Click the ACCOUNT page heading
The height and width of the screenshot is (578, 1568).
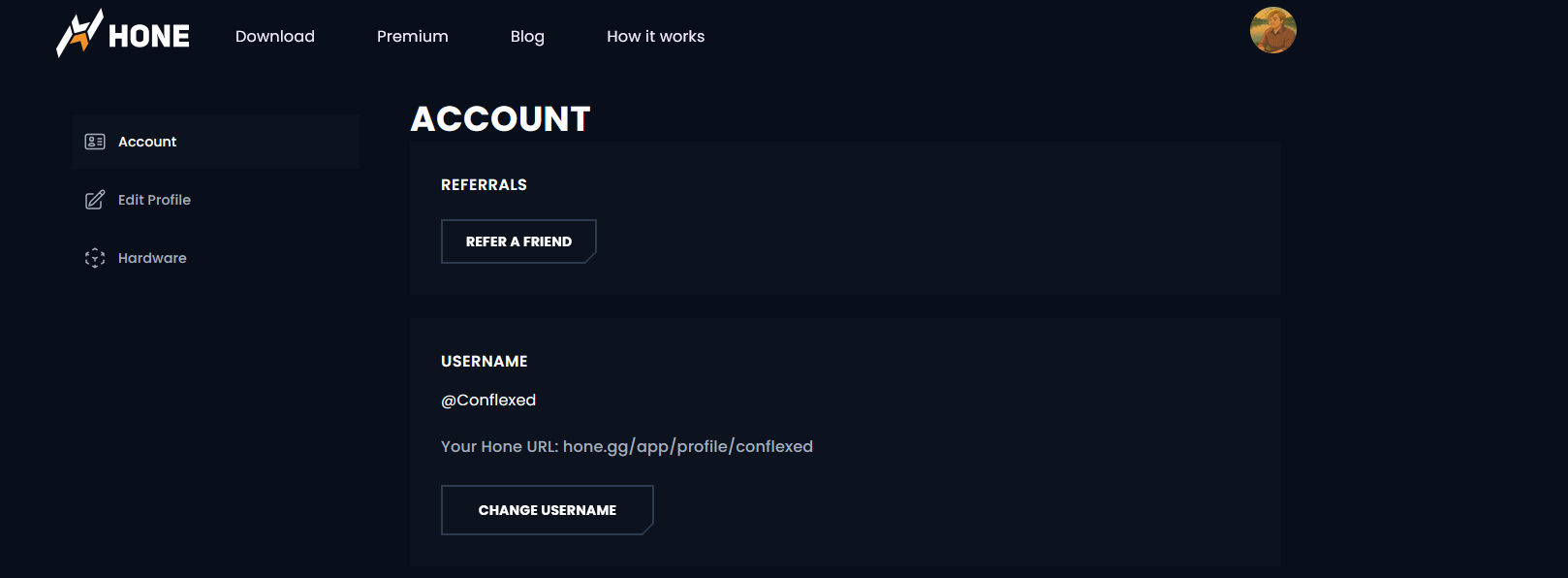(x=500, y=119)
